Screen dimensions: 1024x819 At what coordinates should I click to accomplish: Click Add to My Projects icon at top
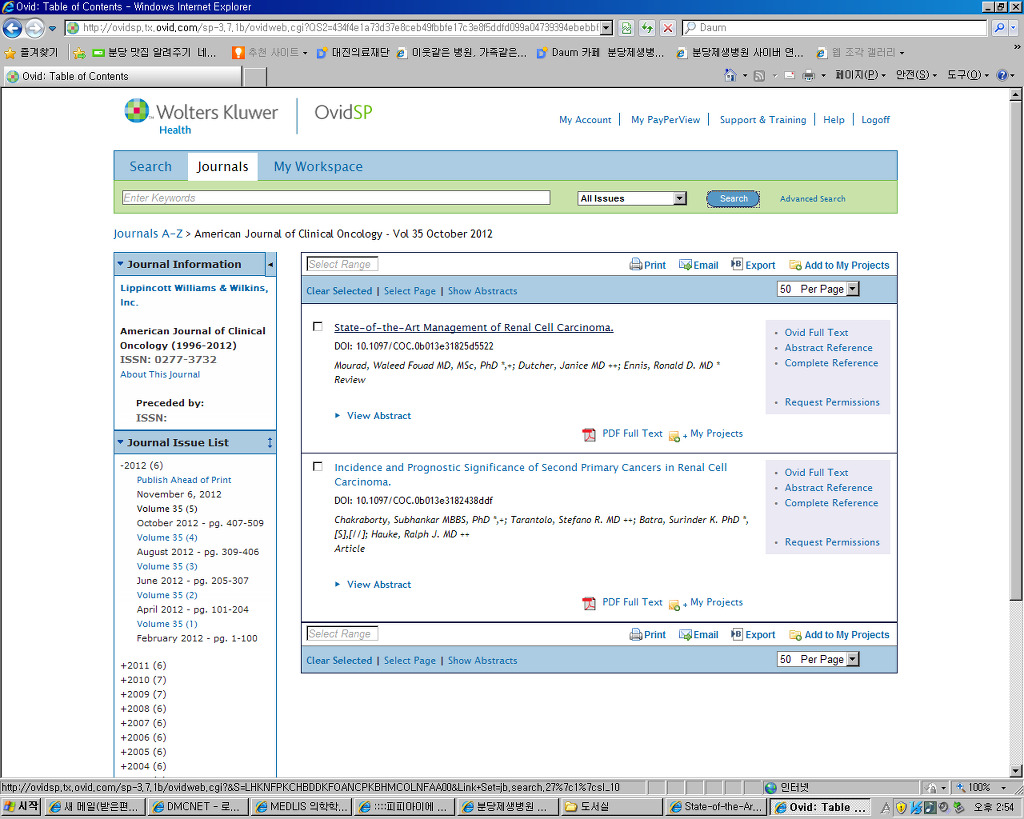pyautogui.click(x=795, y=265)
